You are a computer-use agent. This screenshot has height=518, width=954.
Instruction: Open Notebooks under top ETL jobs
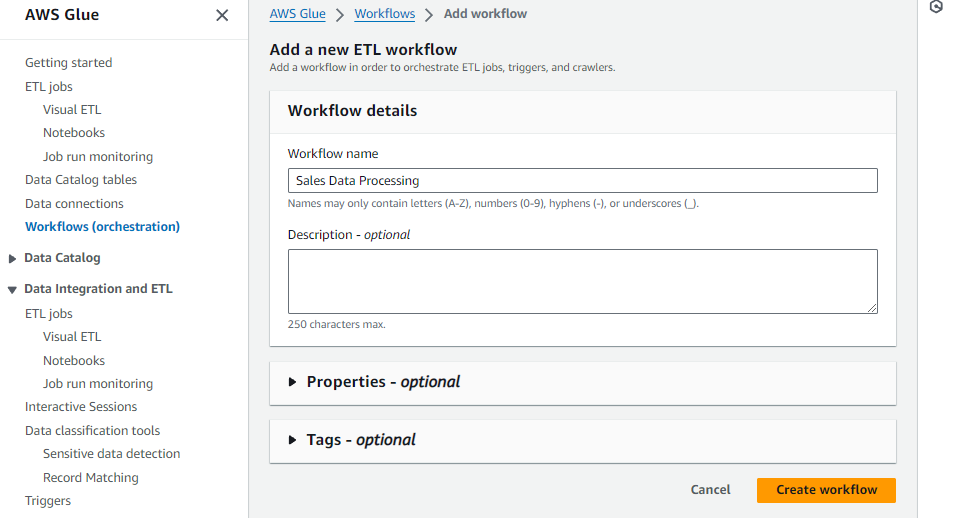pos(74,133)
